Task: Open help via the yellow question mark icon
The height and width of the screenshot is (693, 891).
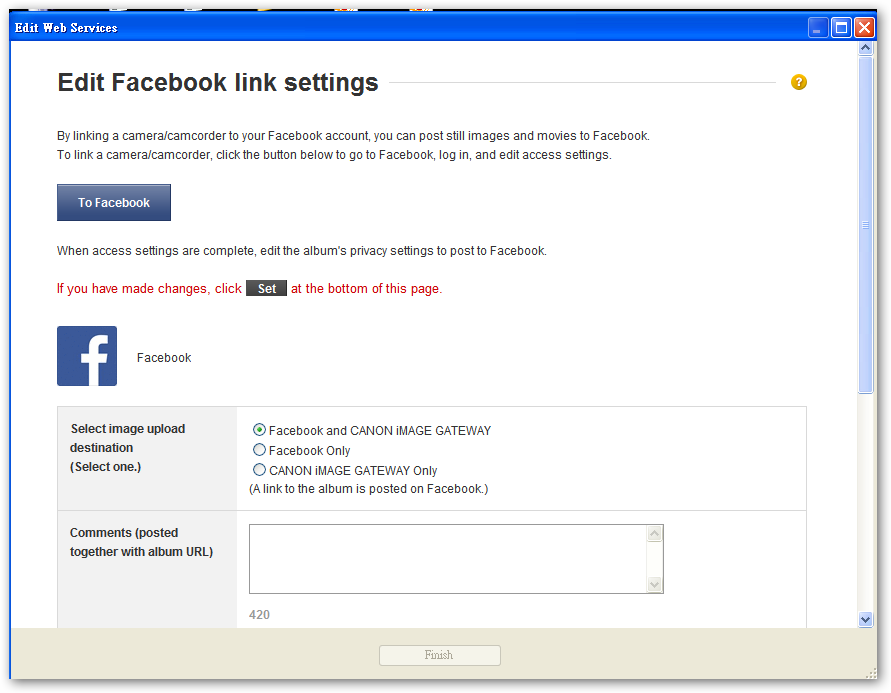Action: pyautogui.click(x=799, y=82)
